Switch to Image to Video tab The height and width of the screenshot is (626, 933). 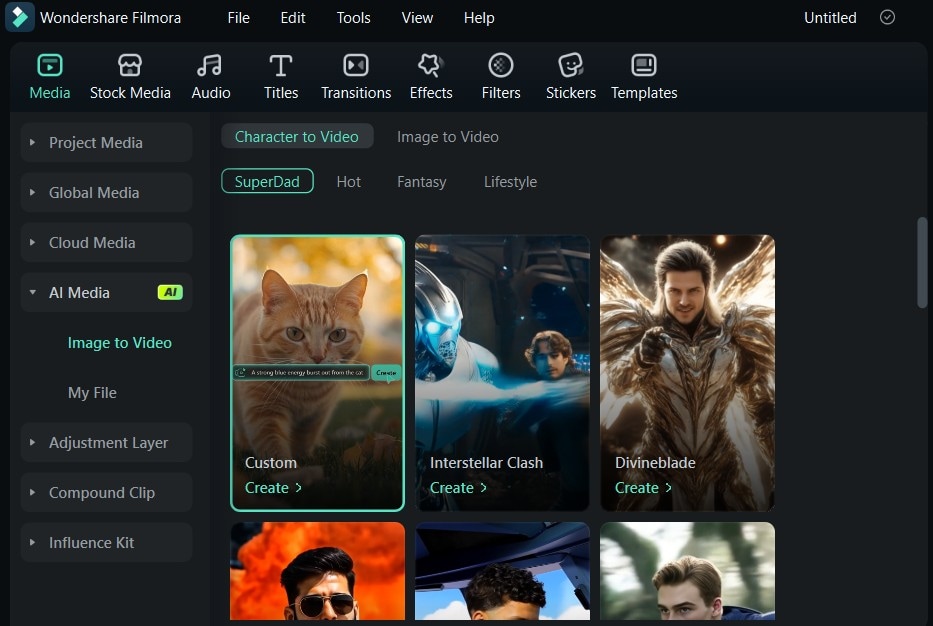(447, 136)
